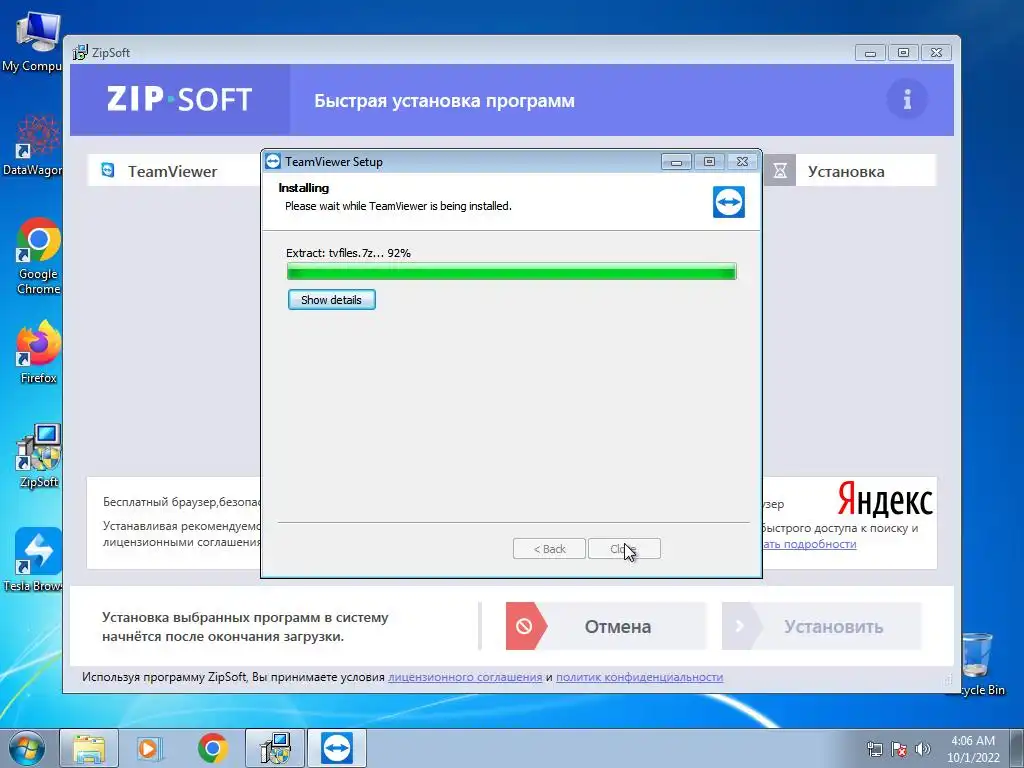Click the Extract: tvfiles.7z... 92% text
The width and height of the screenshot is (1024, 768).
click(348, 253)
